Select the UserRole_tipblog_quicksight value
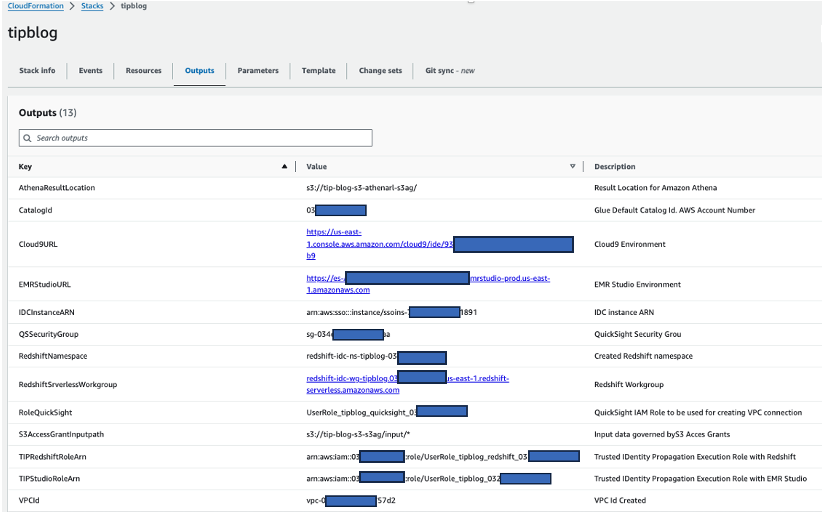822x512 pixels. click(x=387, y=412)
